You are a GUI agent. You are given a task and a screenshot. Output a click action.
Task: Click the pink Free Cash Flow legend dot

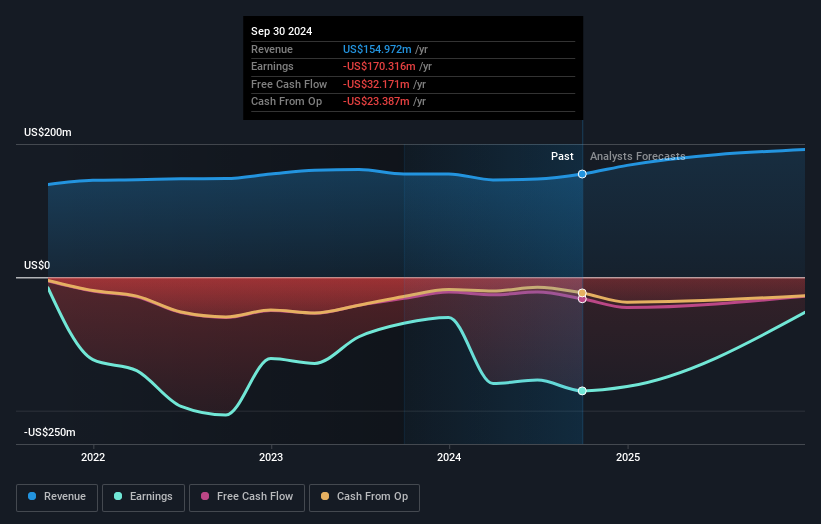205,496
